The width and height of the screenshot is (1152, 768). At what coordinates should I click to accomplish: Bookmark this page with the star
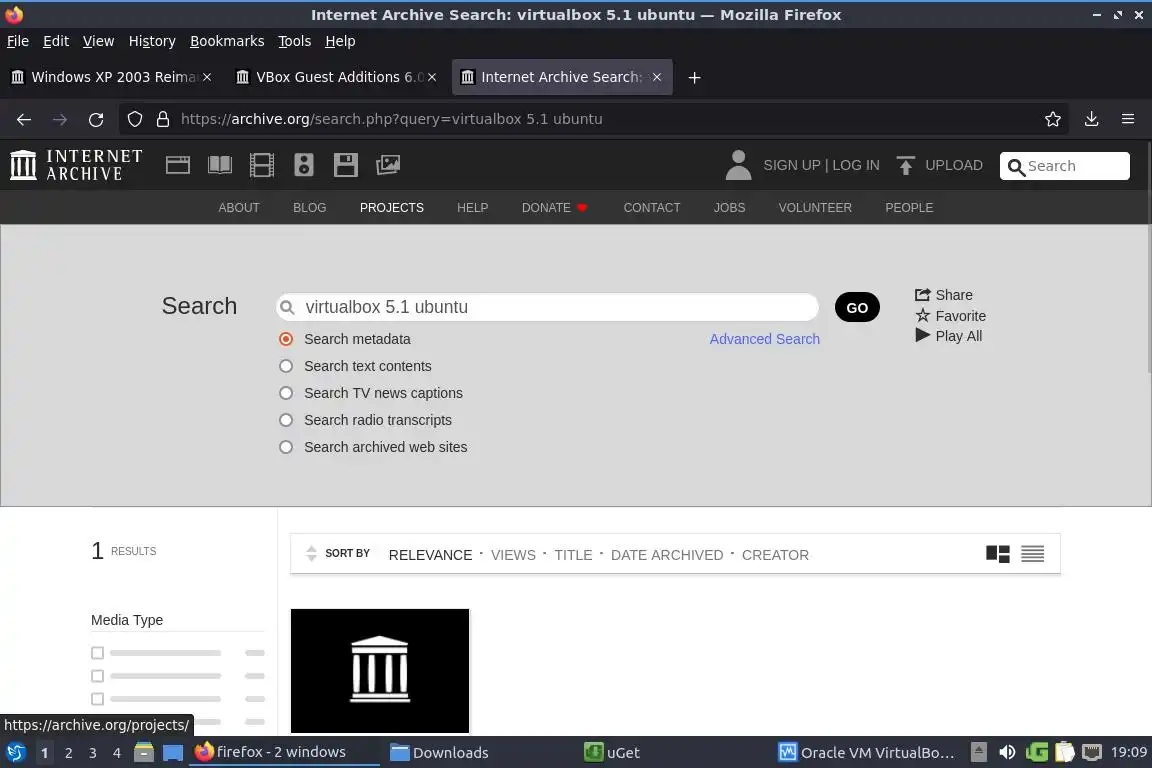click(x=1053, y=119)
